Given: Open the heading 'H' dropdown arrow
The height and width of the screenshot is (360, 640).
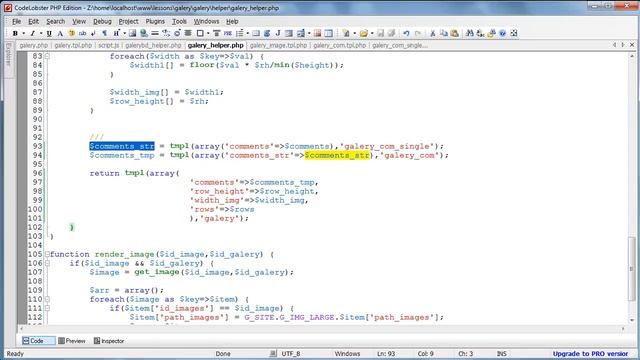Looking at the screenshot, I should (124, 33).
